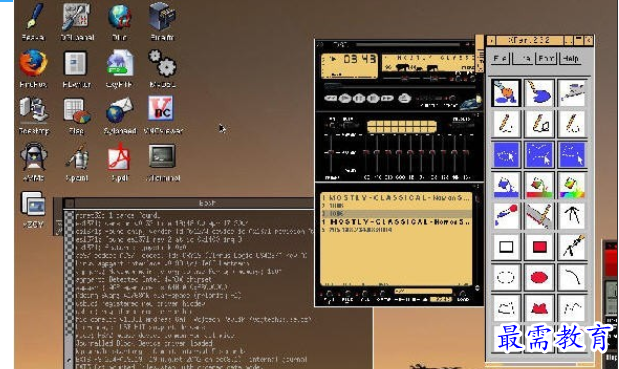This screenshot has height=369, width=619.
Task: Select the smear tool with red dot
Action: (x=506, y=216)
